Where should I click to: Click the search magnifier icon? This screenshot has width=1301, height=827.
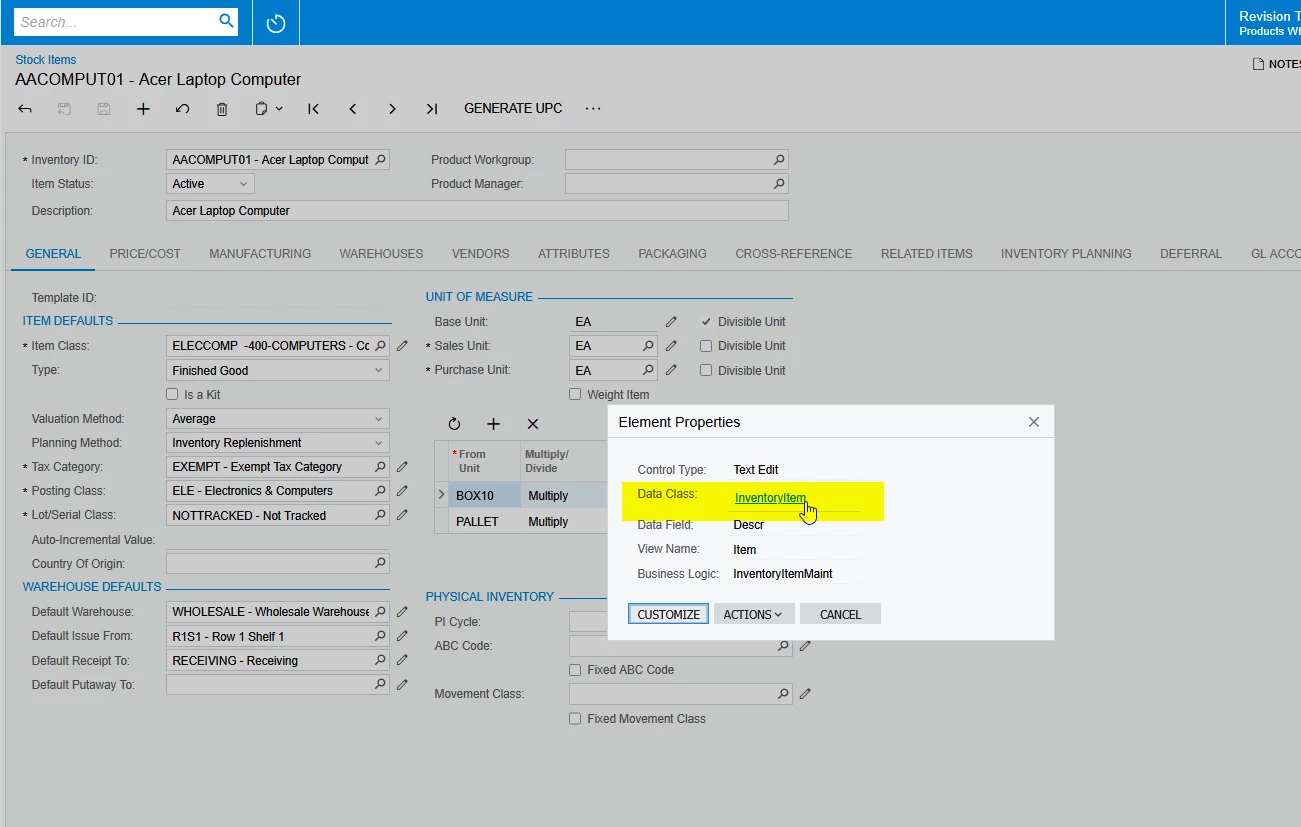tap(226, 21)
